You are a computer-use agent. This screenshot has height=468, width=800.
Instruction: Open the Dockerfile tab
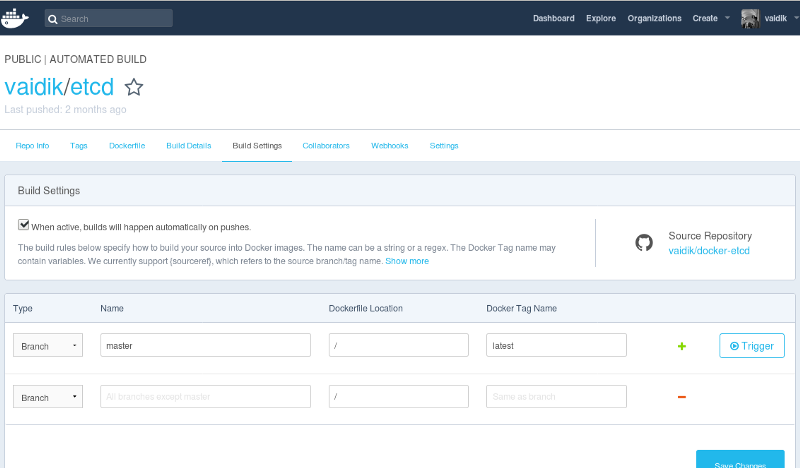pyautogui.click(x=127, y=146)
